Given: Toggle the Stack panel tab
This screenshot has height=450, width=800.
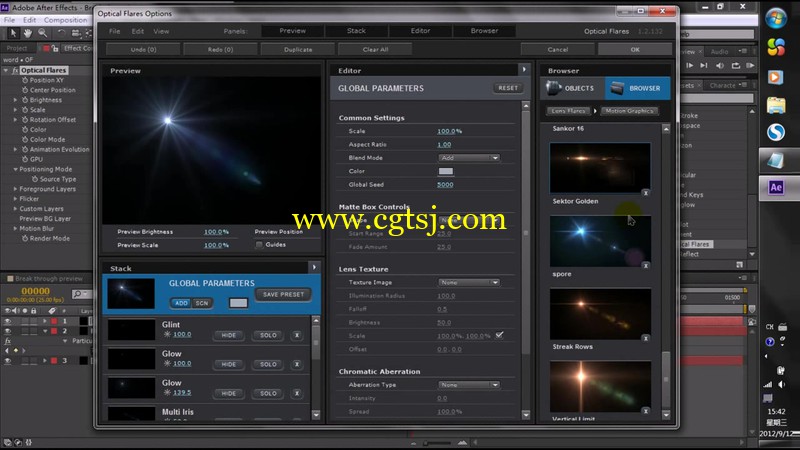Looking at the screenshot, I should coord(356,31).
